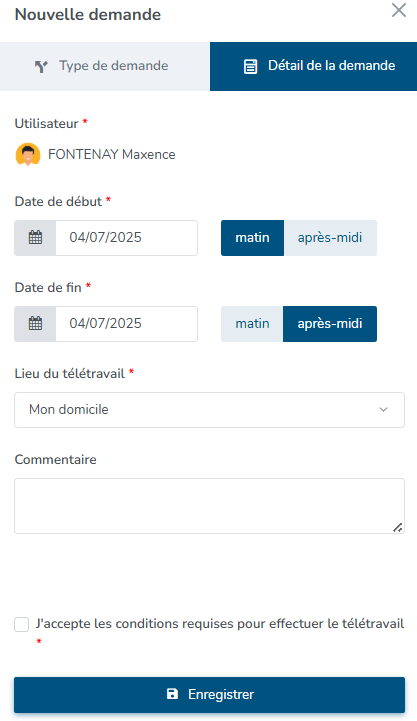The image size is (417, 721).
Task: Grab the comment box resize handle
Action: [398, 527]
